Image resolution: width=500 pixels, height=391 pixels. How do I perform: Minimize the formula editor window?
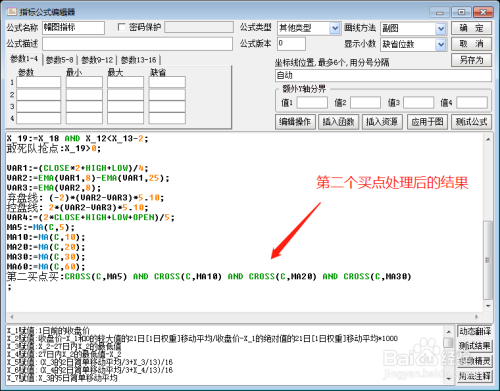[x=440, y=12]
